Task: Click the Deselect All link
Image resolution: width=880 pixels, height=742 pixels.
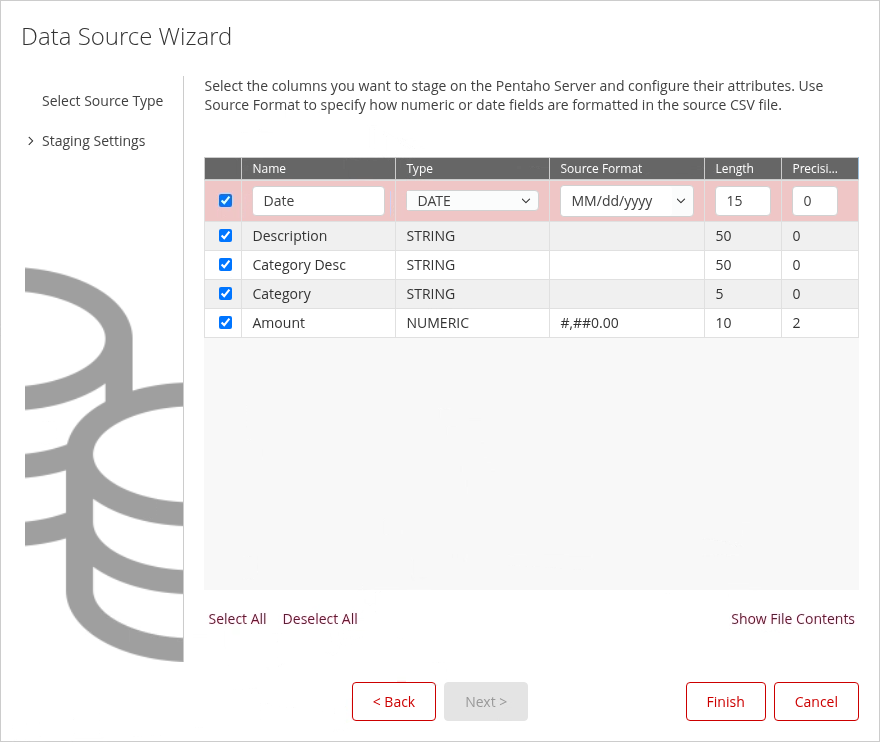Action: click(x=320, y=619)
